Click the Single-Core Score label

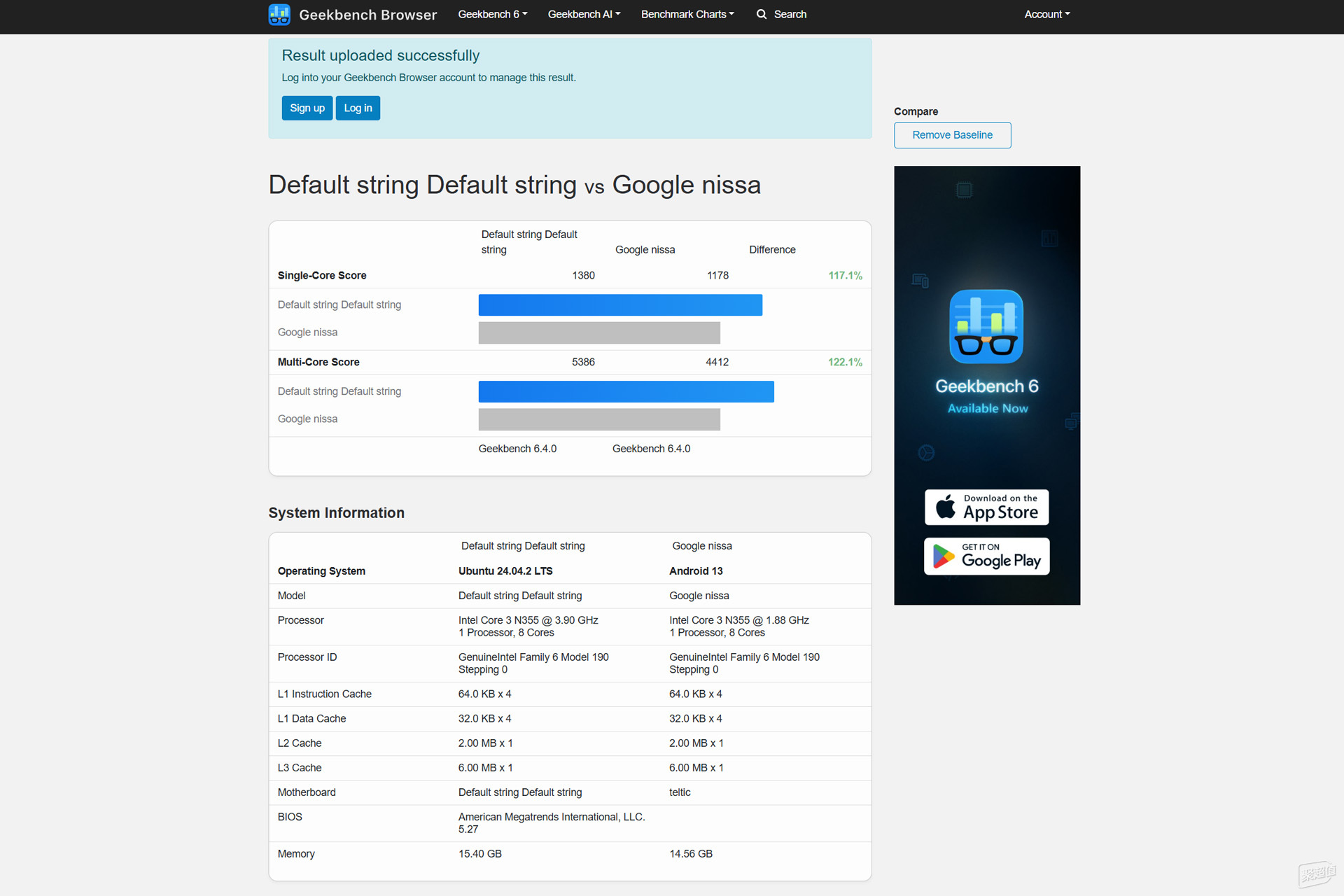pyautogui.click(x=322, y=276)
